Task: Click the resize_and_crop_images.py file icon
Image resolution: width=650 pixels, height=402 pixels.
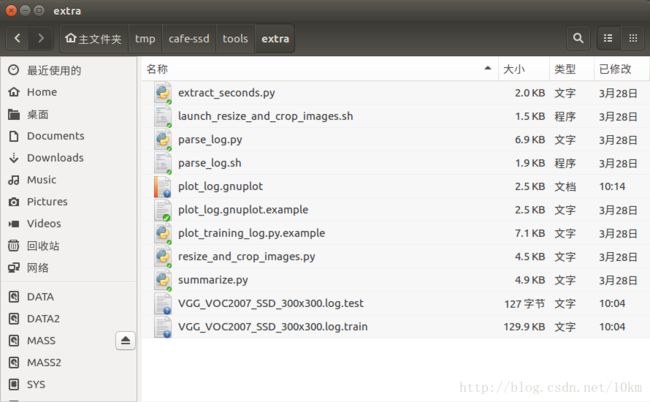Action: (163, 257)
